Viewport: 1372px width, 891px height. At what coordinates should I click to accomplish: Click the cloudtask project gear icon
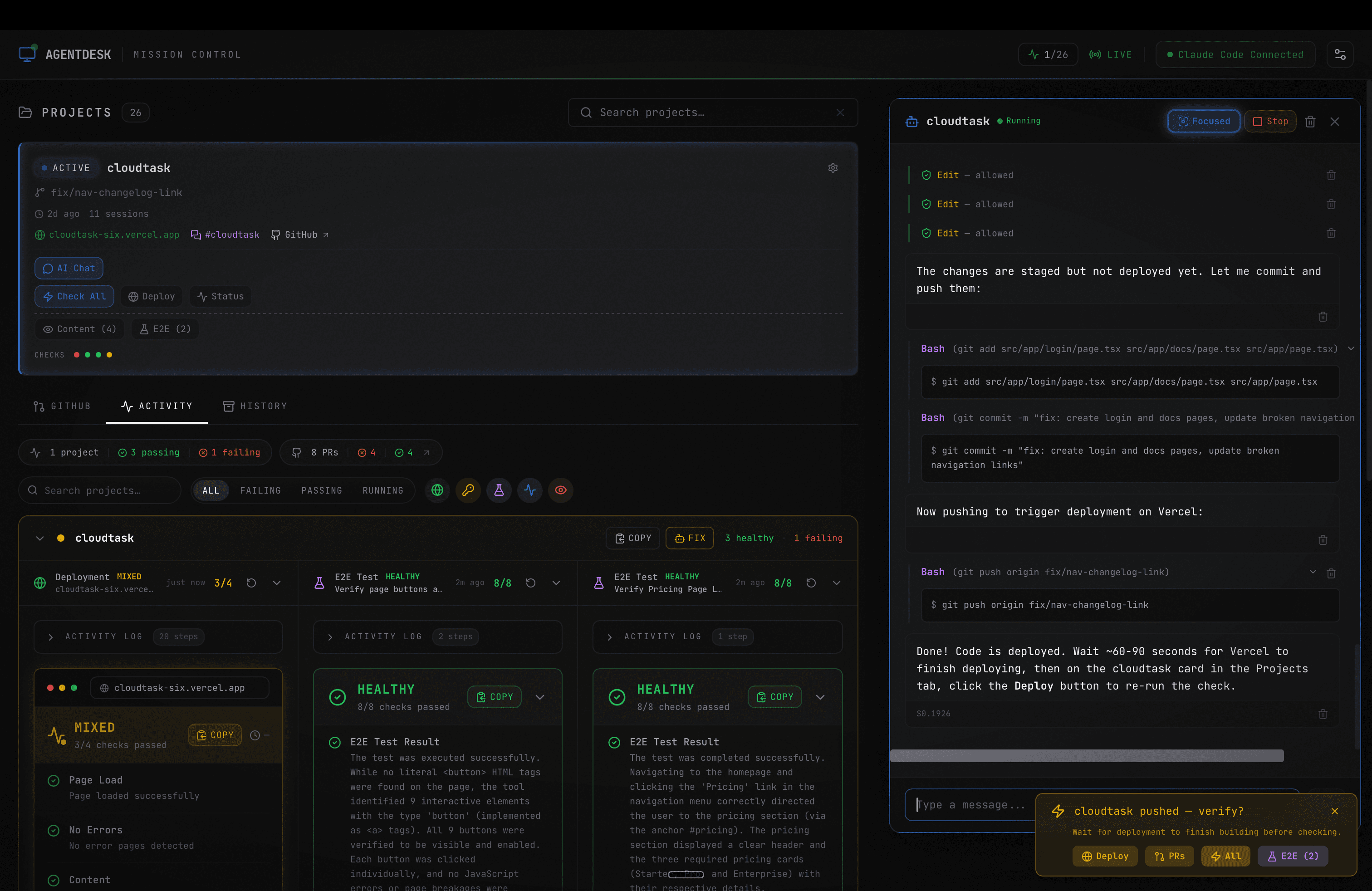pos(833,168)
